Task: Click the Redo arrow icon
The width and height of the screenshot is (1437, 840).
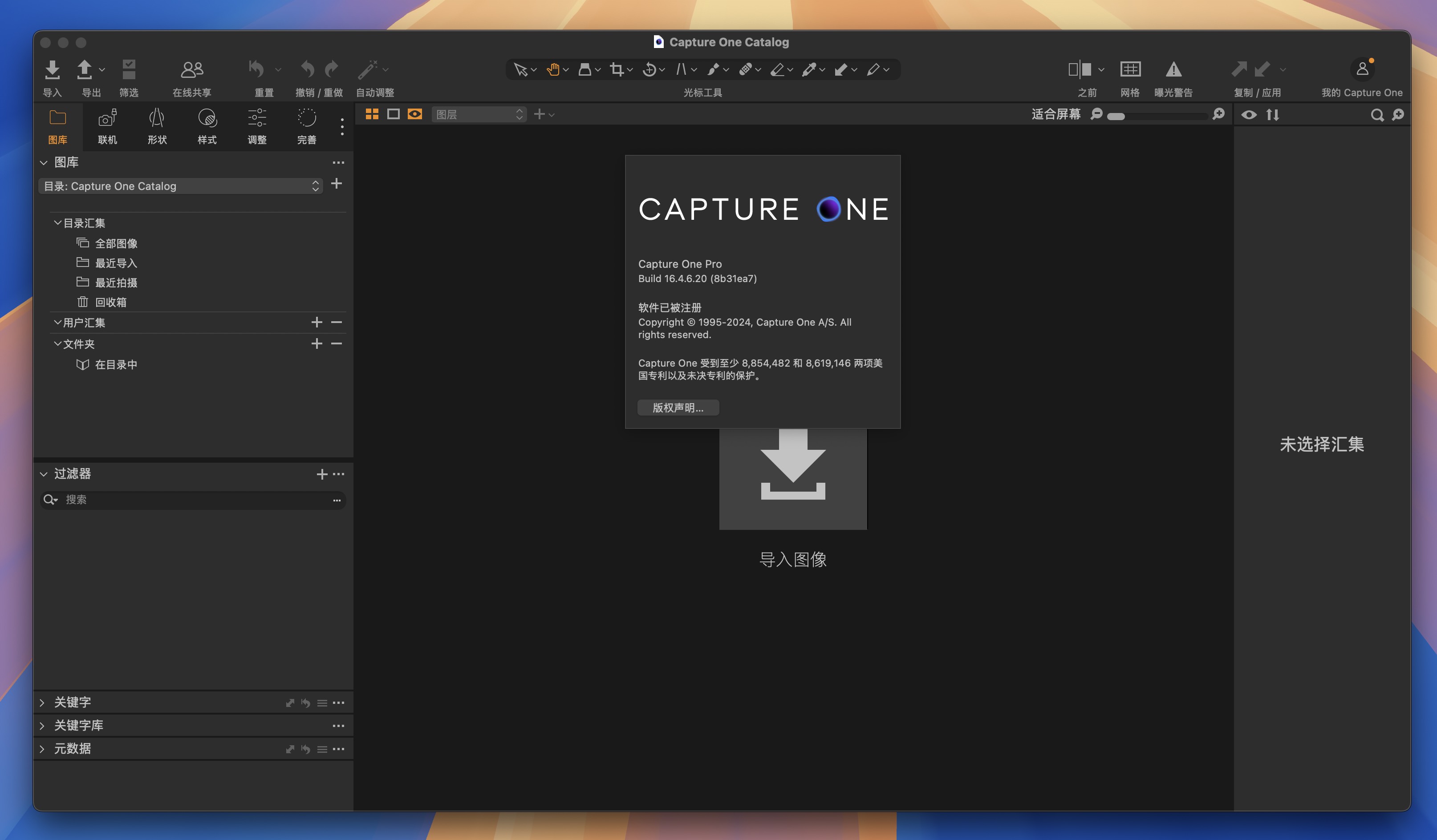Action: click(x=331, y=69)
